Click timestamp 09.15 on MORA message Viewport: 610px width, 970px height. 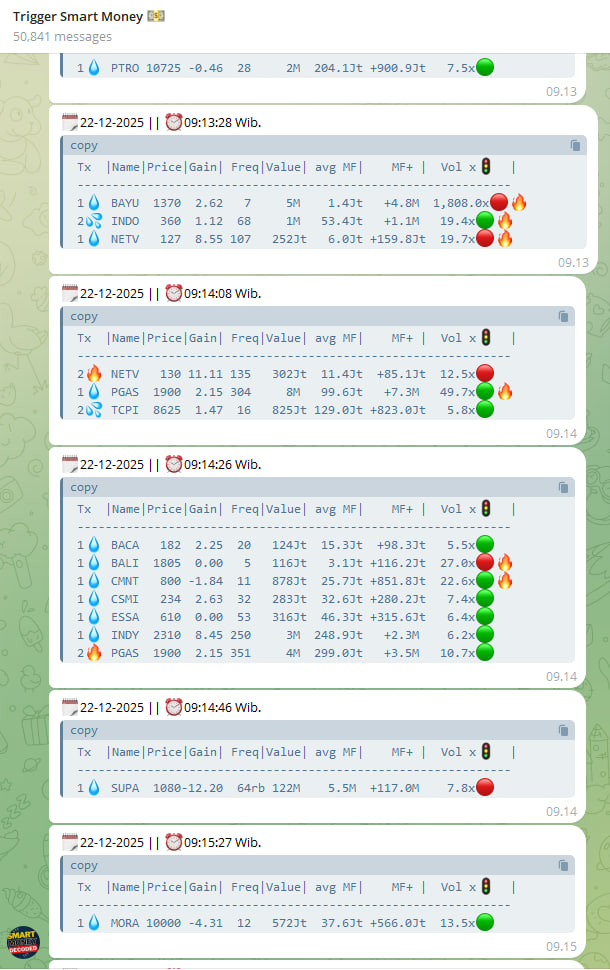561,946
